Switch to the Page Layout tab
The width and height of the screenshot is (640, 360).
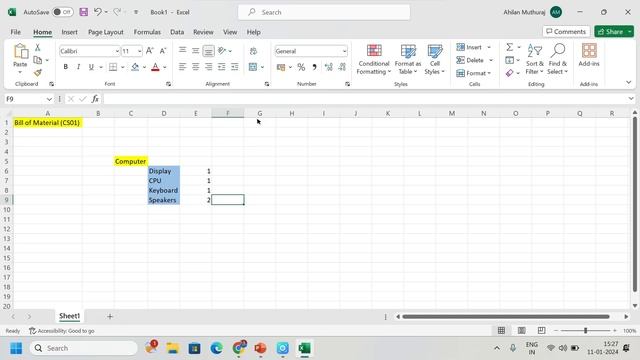click(x=106, y=32)
